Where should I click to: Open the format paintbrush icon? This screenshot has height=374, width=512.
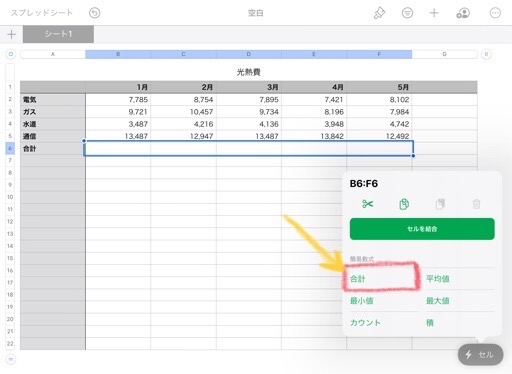(379, 13)
